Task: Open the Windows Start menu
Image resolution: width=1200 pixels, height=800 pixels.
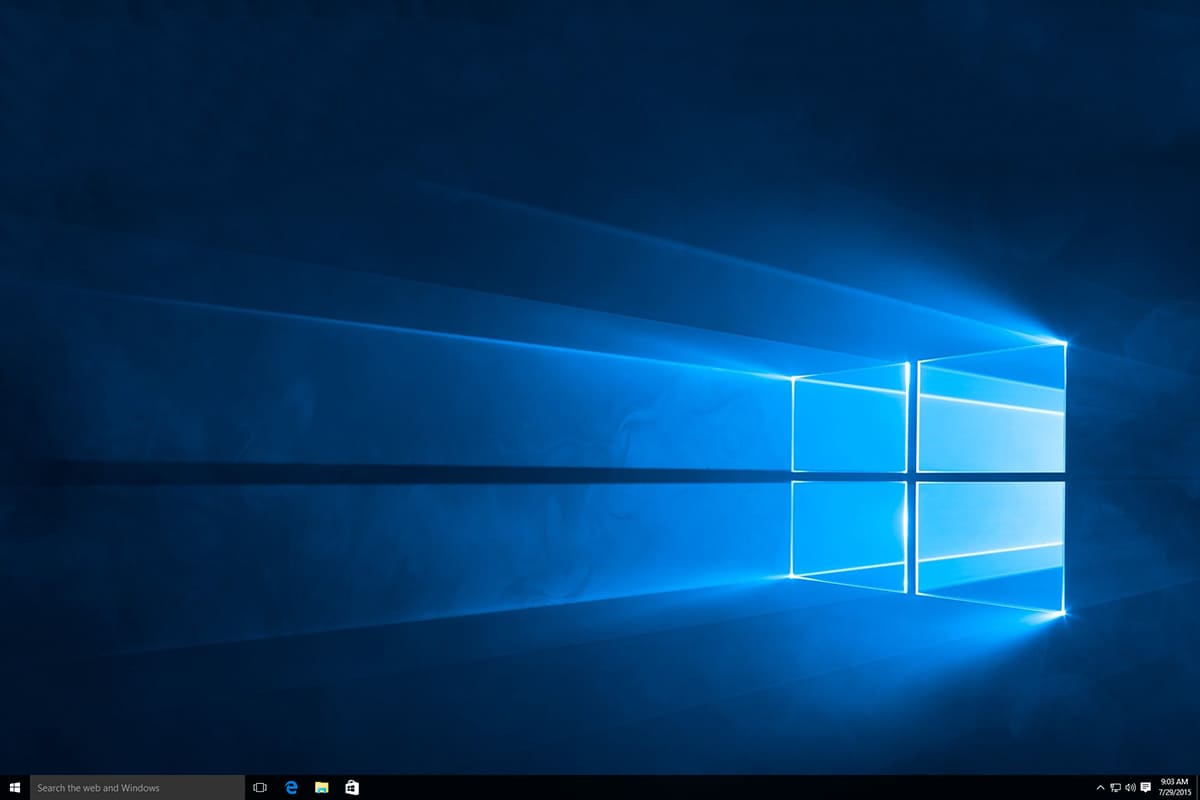Action: click(x=15, y=788)
